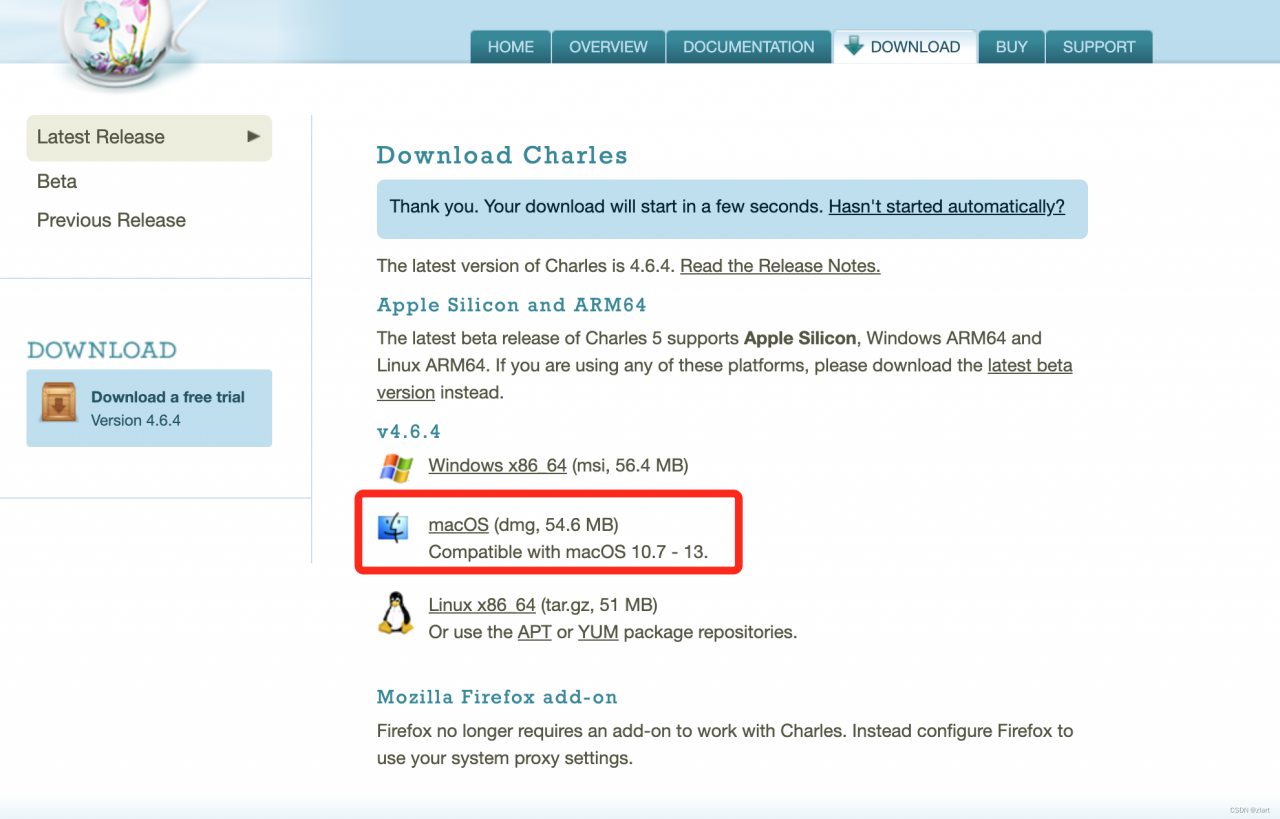
Task: Click "Compatible with macOS 10.7 - 13." text
Action: (x=568, y=552)
